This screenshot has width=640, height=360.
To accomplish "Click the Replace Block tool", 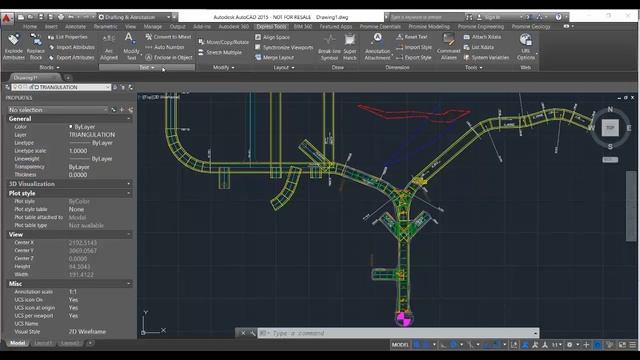I will click(36, 47).
